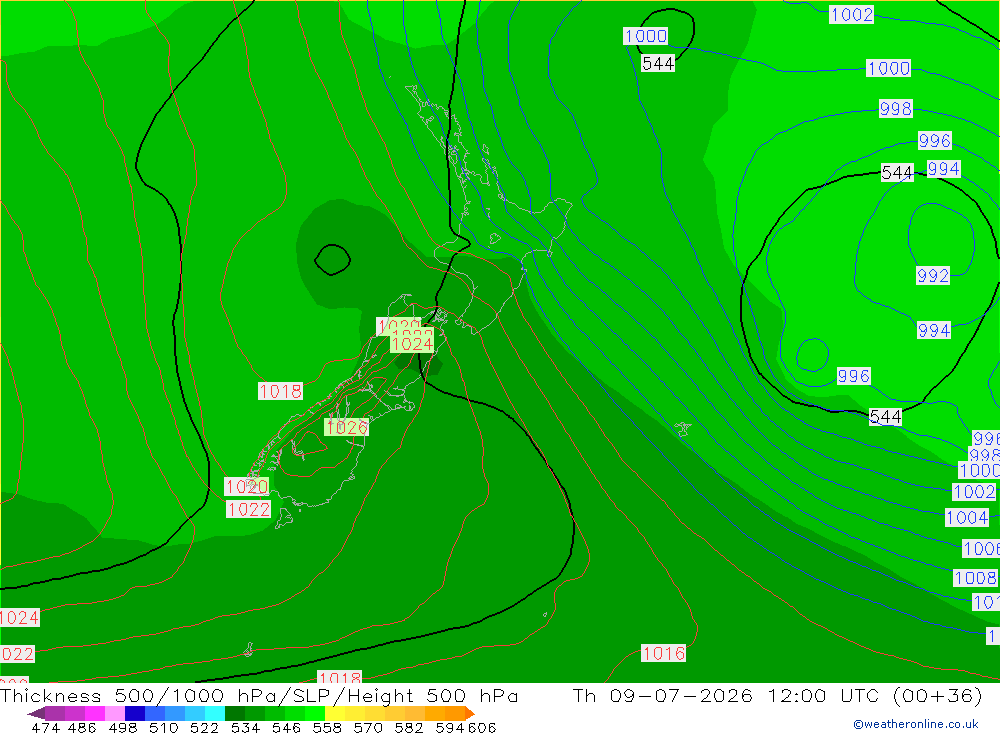Click the blue 1008 isobar label

point(975,578)
